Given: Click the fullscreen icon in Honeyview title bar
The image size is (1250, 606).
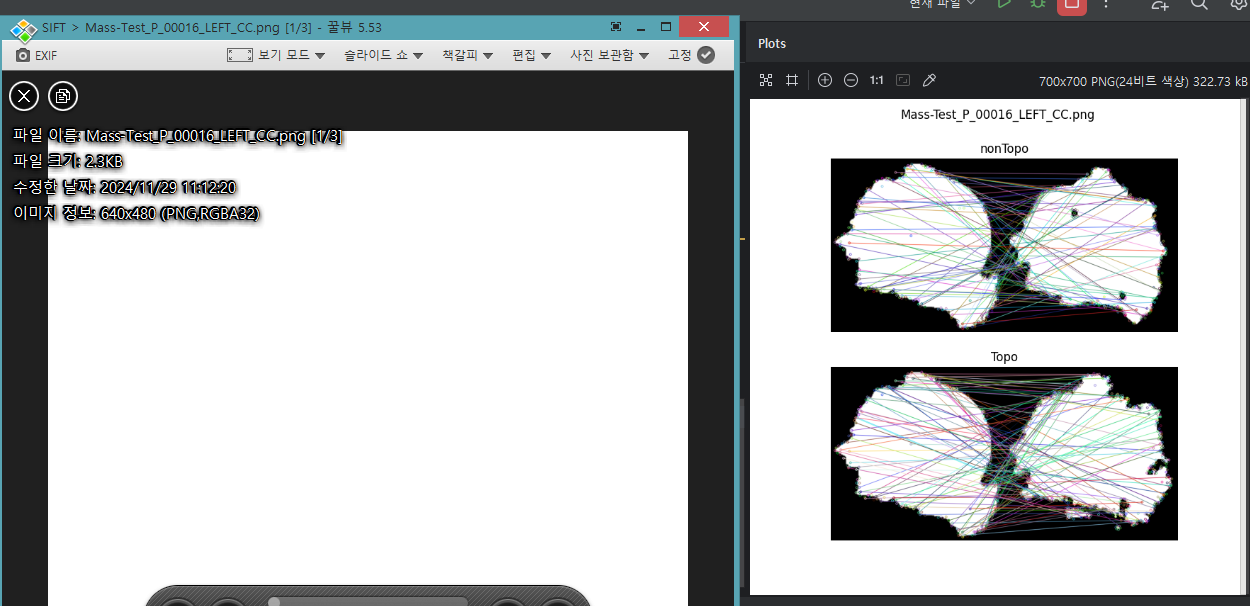Looking at the screenshot, I should [616, 27].
